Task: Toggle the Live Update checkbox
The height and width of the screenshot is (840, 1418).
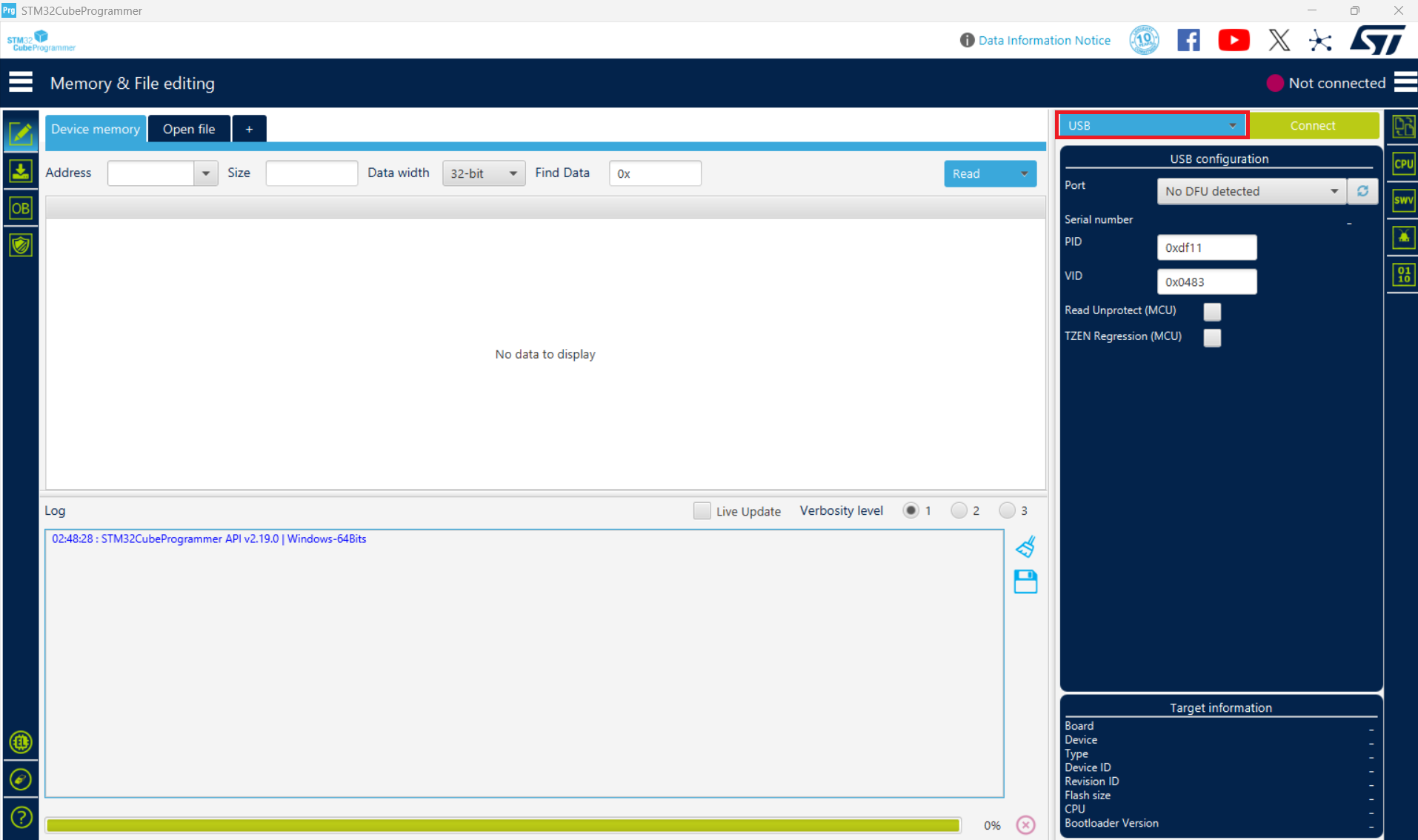Action: coord(702,510)
